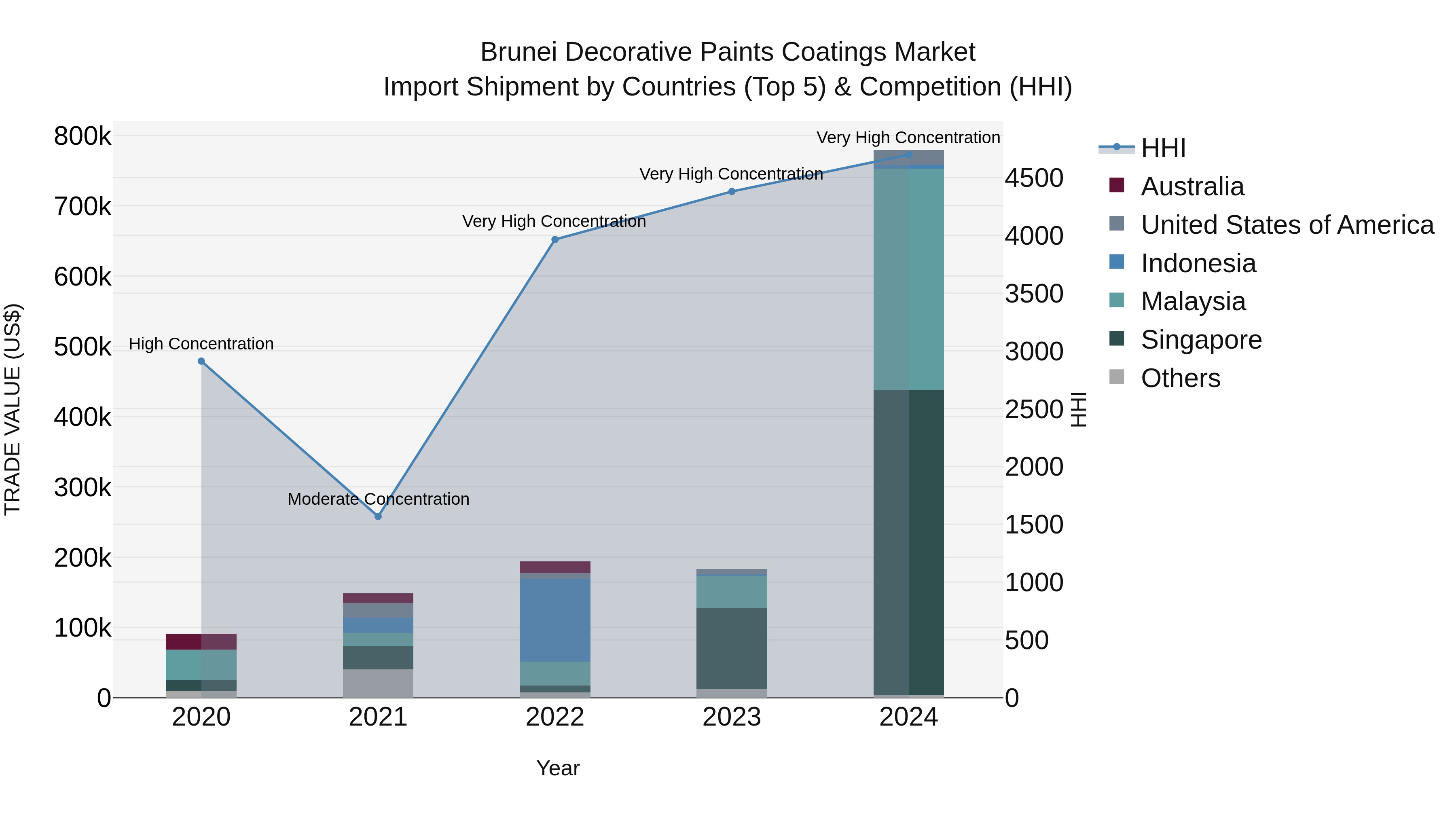The width and height of the screenshot is (1456, 819).
Task: Select the 2022 HHI data point
Action: (555, 240)
